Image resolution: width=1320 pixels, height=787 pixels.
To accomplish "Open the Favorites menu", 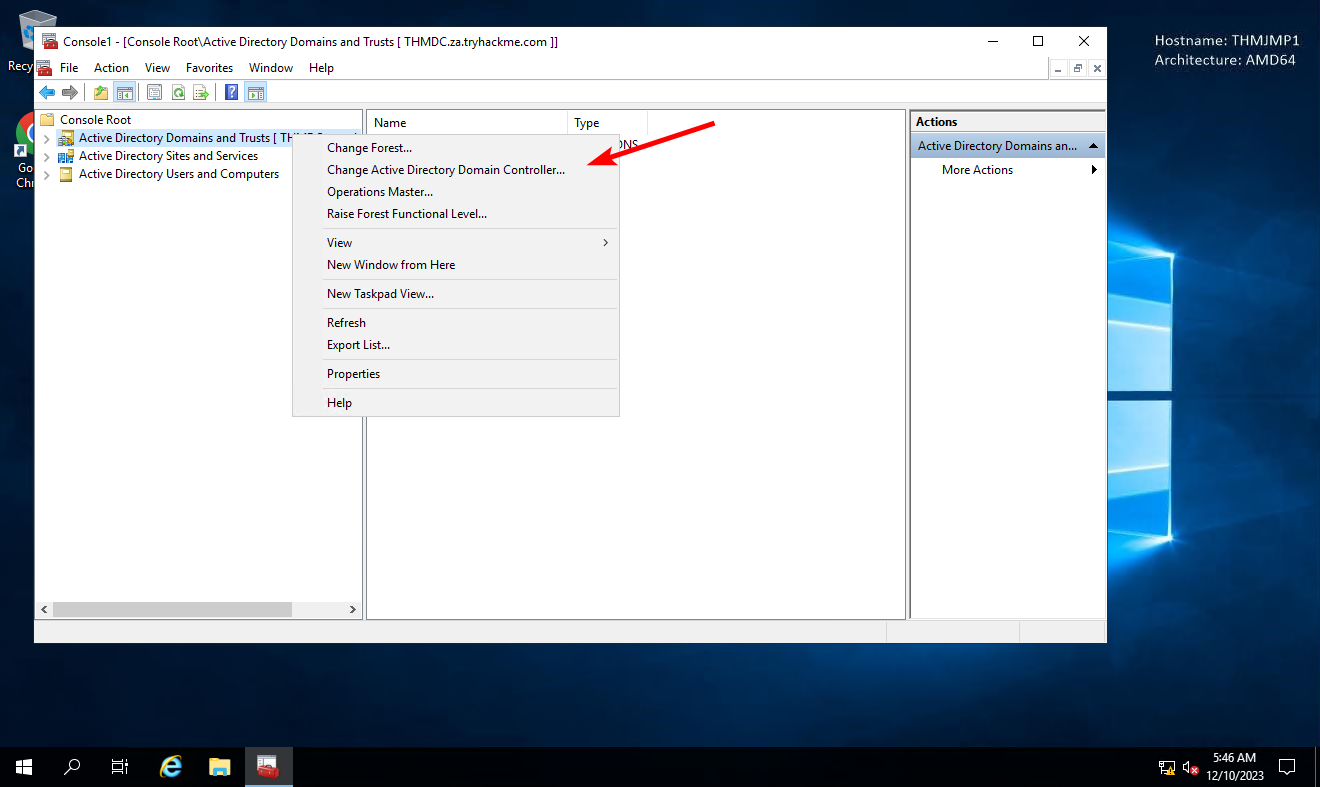I will click(x=209, y=68).
